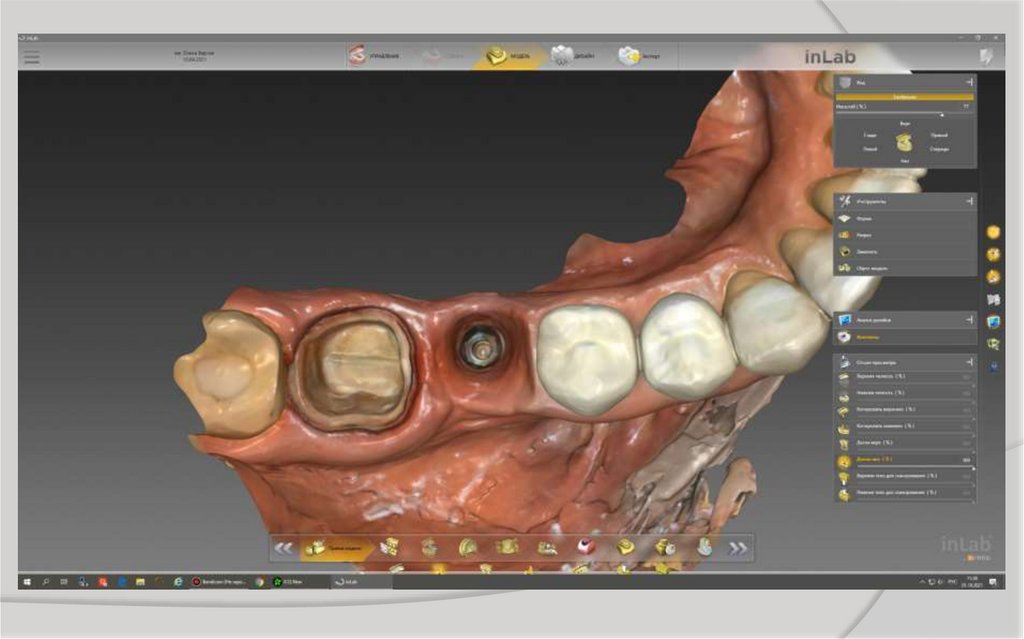Switch to the Design phase tab
The width and height of the screenshot is (1024, 639).
pos(573,56)
